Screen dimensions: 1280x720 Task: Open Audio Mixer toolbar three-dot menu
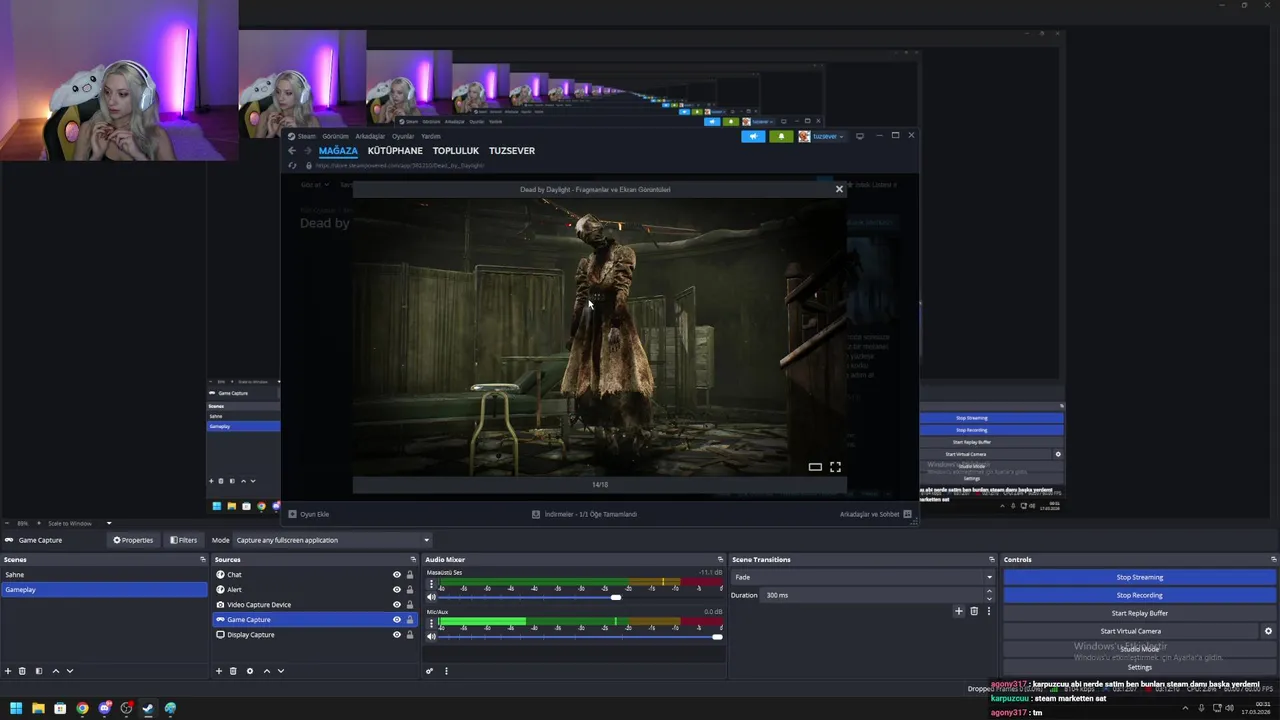coord(446,671)
